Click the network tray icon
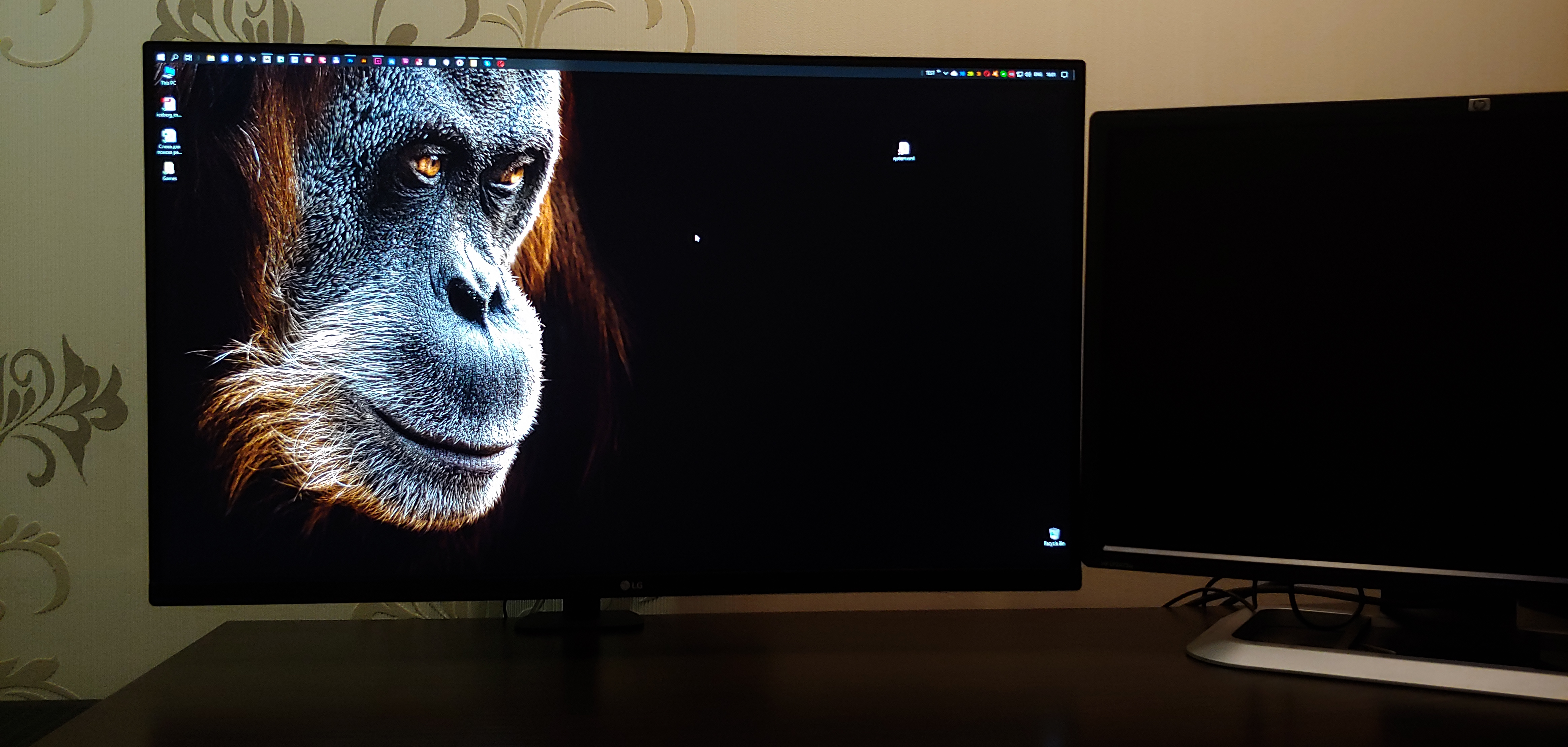This screenshot has width=1568, height=747. 1019,75
